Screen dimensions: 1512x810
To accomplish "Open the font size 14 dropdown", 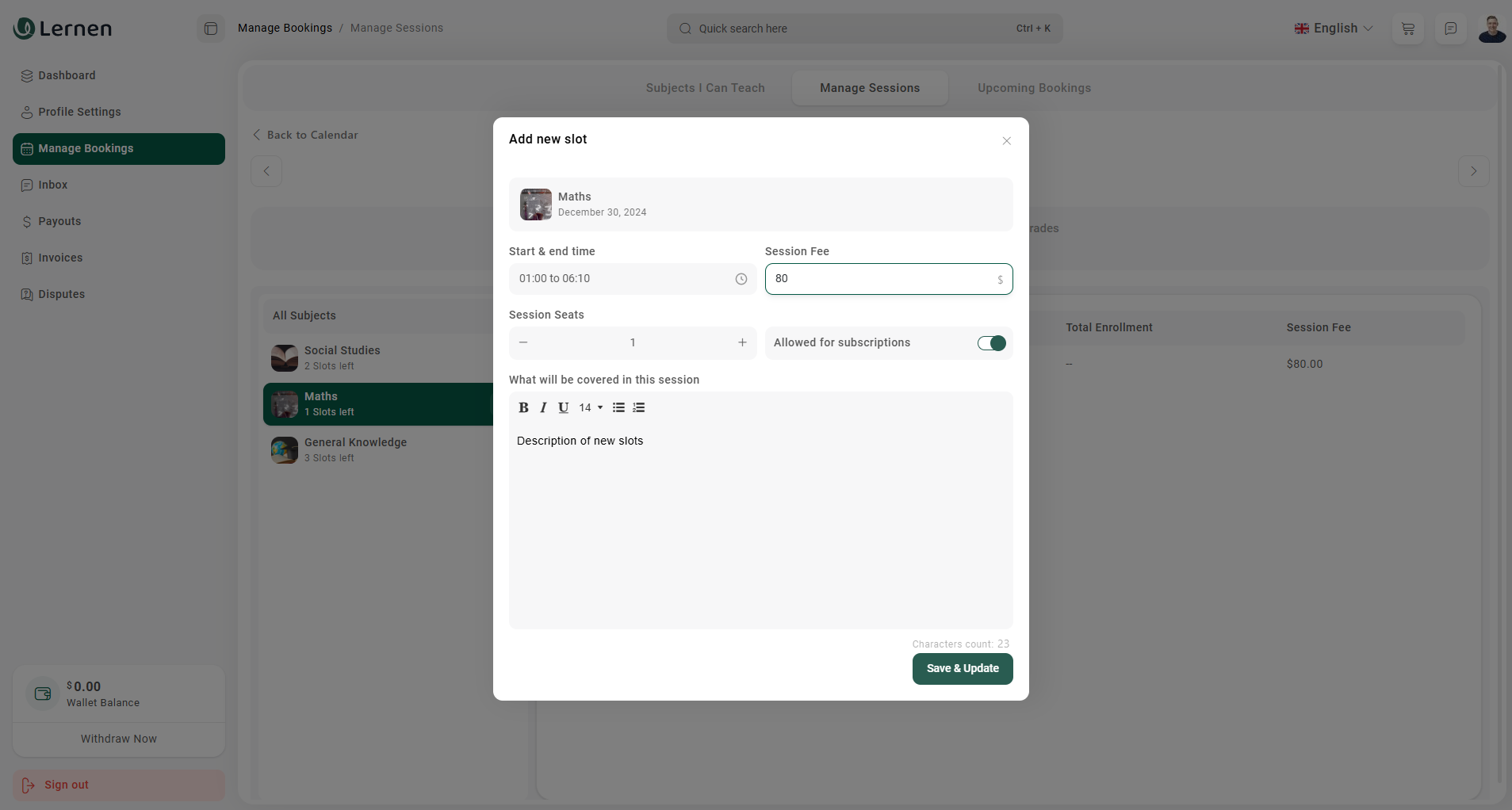I will 591,407.
